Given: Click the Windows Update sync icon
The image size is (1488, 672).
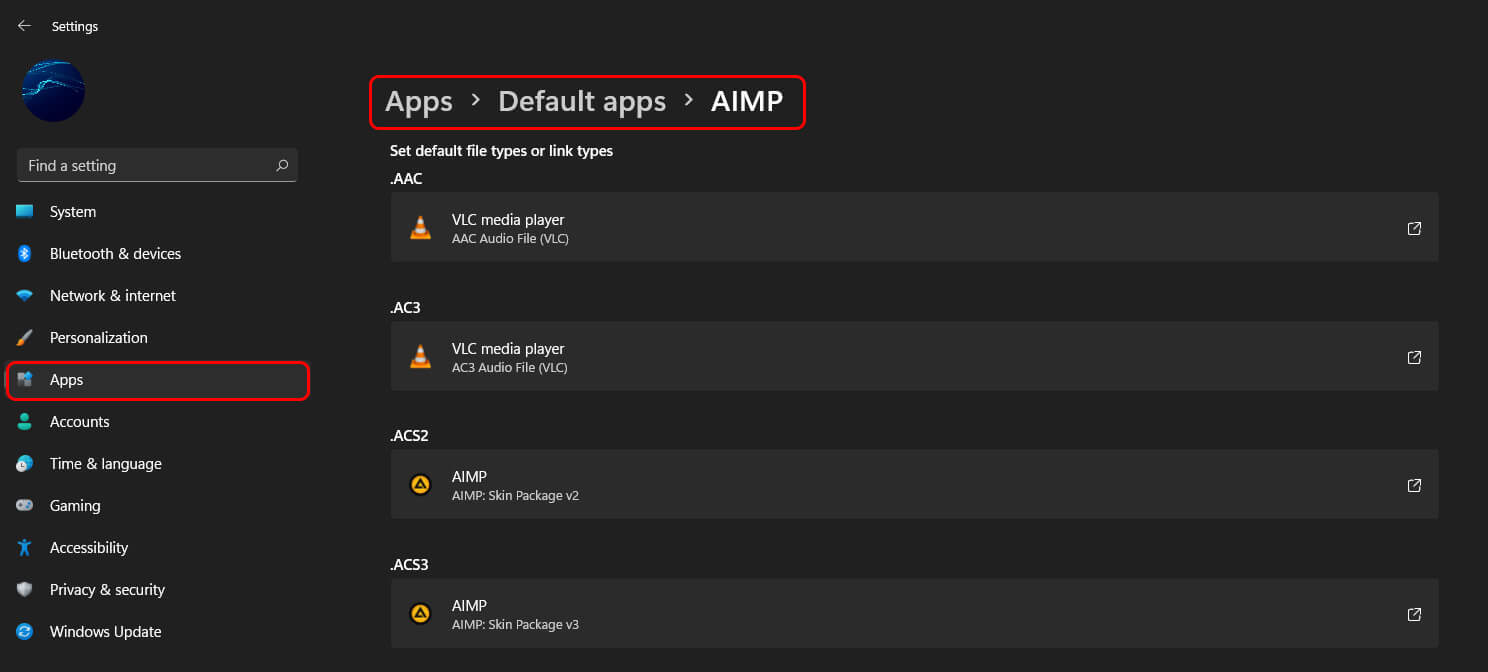Looking at the screenshot, I should point(25,632).
